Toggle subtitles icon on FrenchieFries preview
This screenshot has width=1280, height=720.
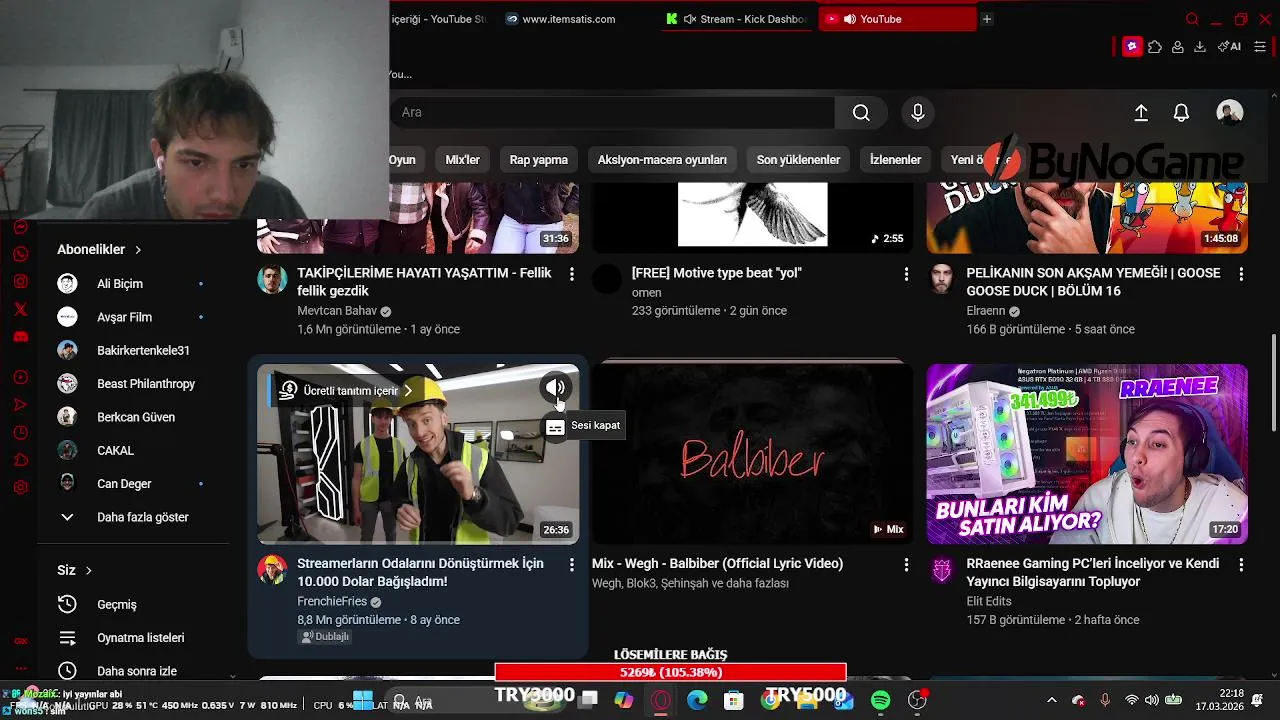point(555,427)
